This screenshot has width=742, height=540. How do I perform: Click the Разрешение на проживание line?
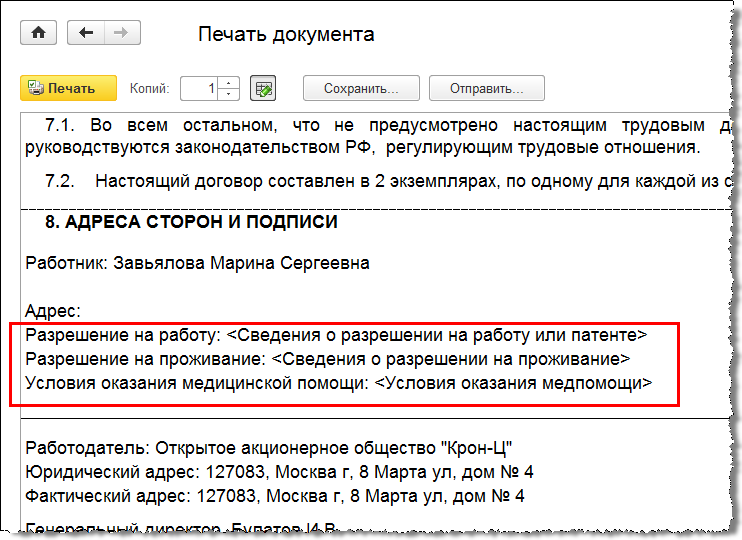click(x=327, y=359)
